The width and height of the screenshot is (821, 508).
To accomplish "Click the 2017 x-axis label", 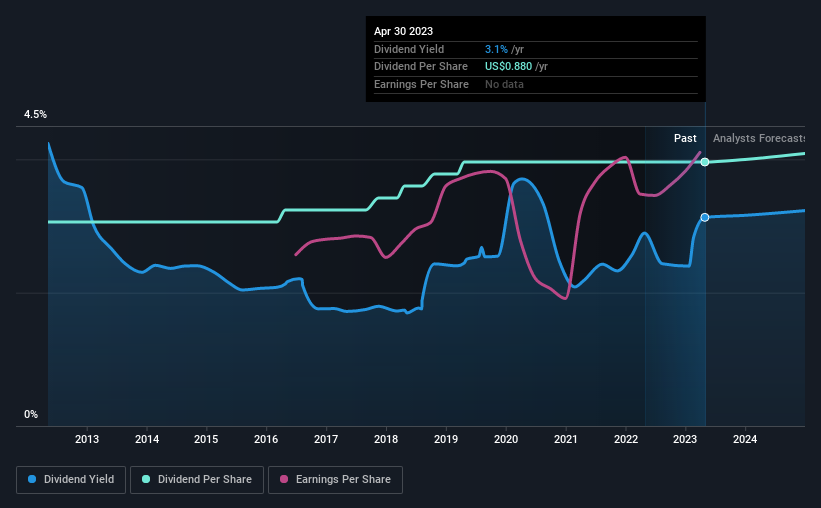I will pos(326,439).
